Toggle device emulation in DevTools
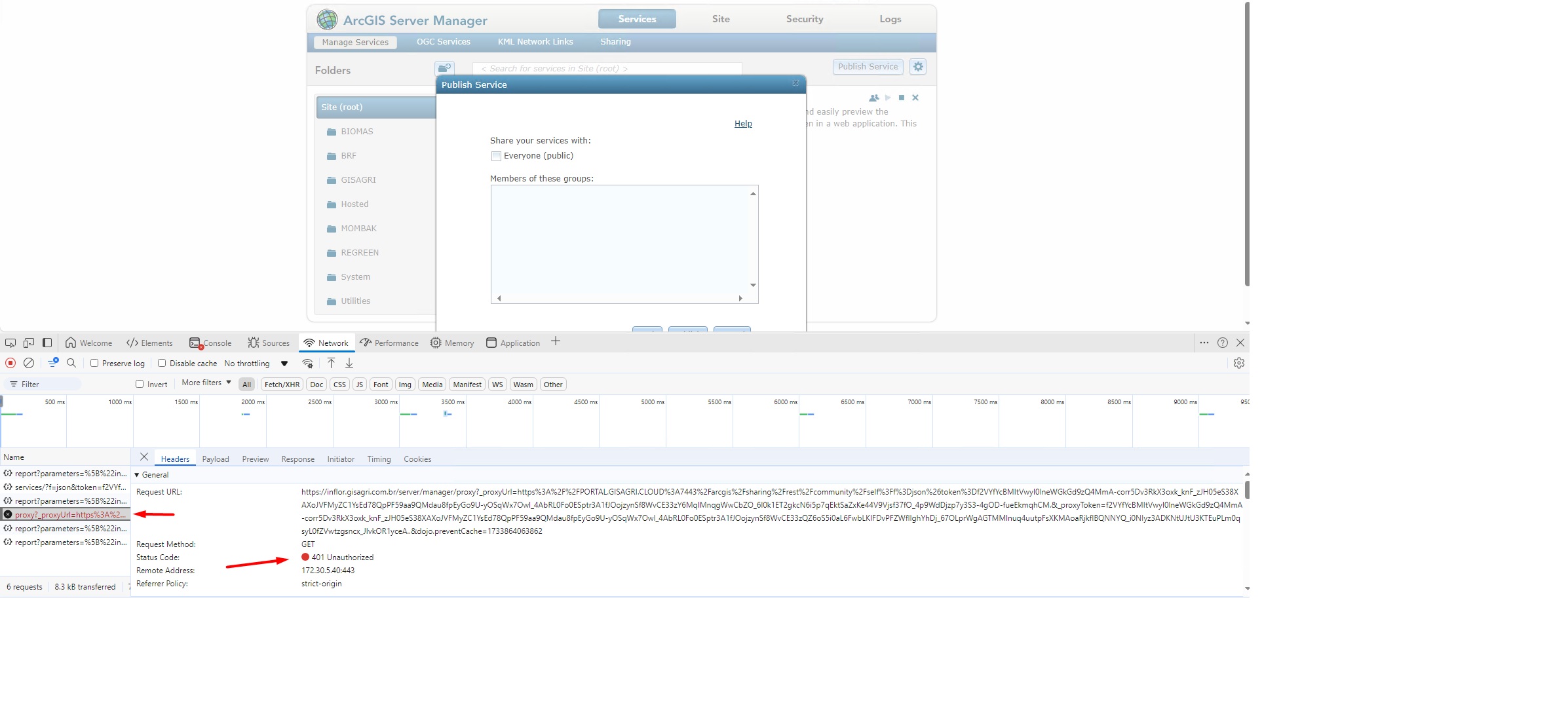The image size is (1568, 716). tap(29, 343)
